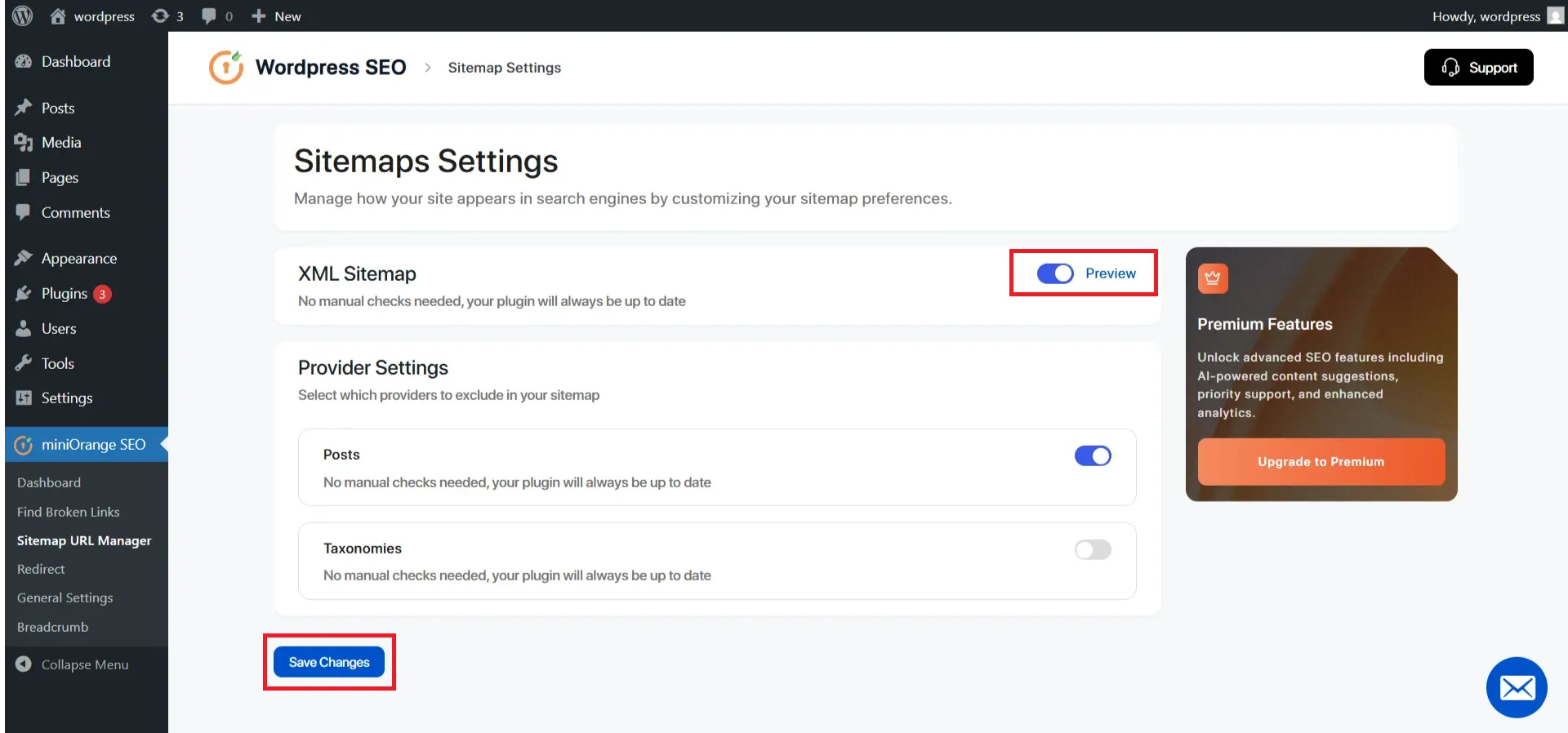This screenshot has width=1568, height=733.
Task: Open the Breadcrumb submenu item
Action: click(53, 627)
